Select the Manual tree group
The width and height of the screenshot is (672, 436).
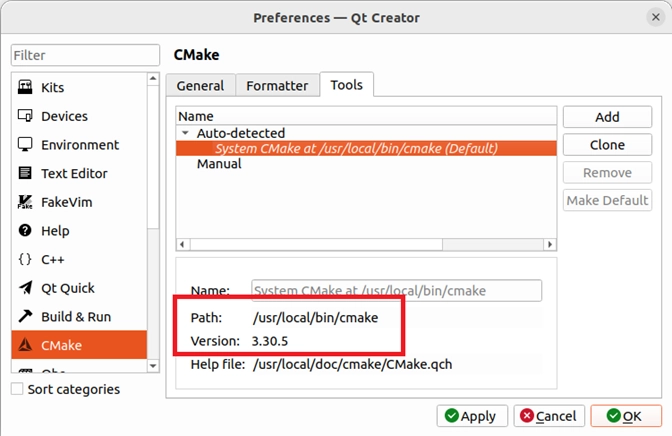tap(218, 163)
